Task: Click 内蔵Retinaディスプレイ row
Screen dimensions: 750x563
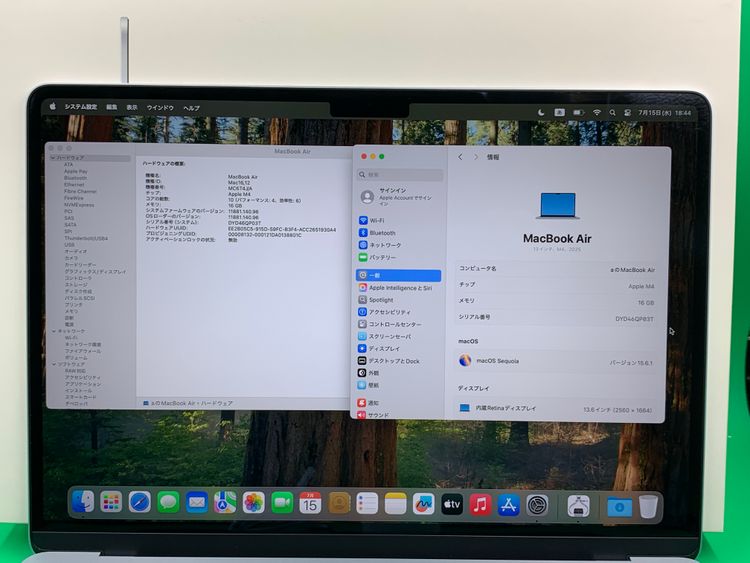Action: point(555,408)
